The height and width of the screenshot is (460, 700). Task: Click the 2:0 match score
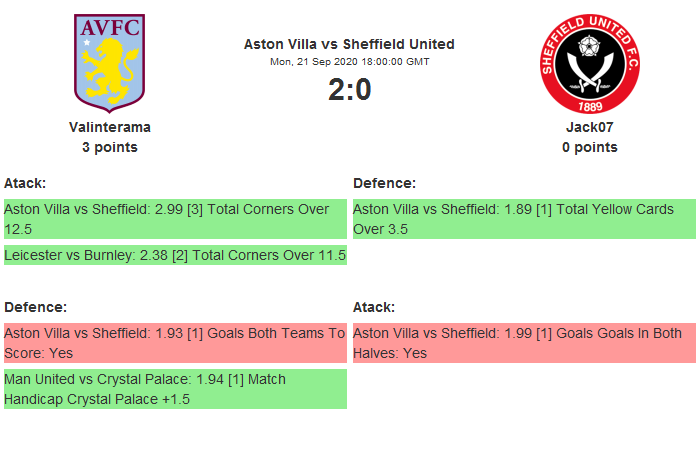point(349,90)
